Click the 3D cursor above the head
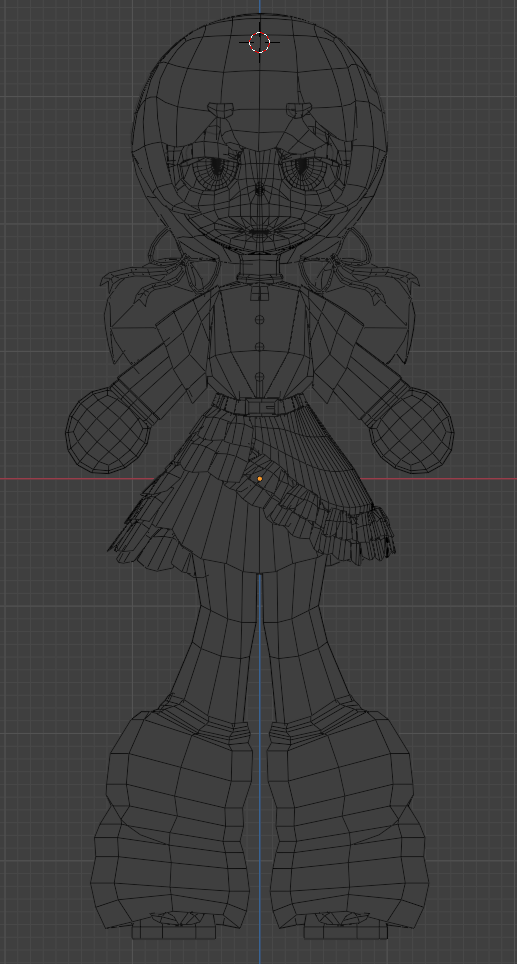 pyautogui.click(x=259, y=42)
